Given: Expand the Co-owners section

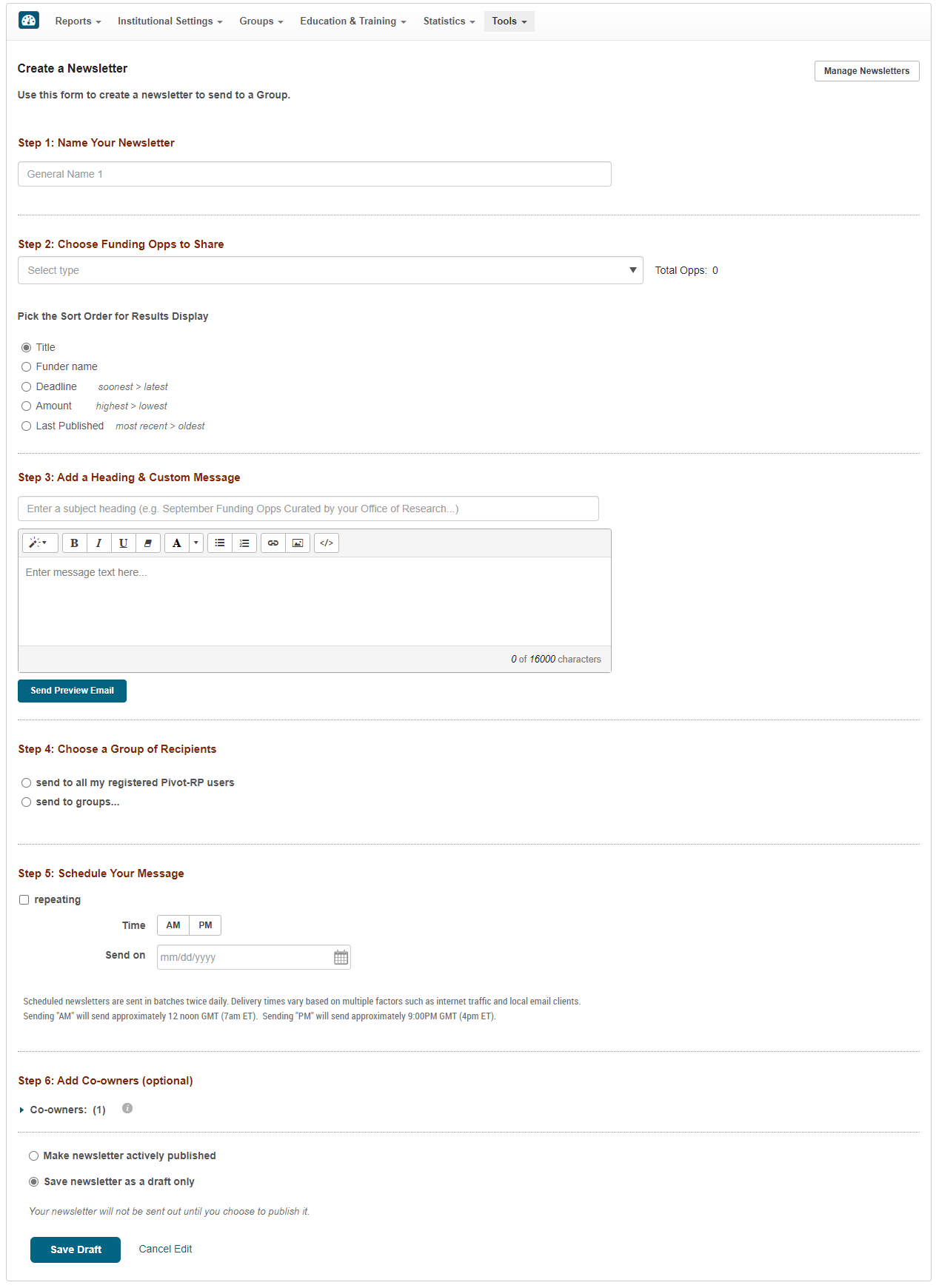Looking at the screenshot, I should point(22,1110).
